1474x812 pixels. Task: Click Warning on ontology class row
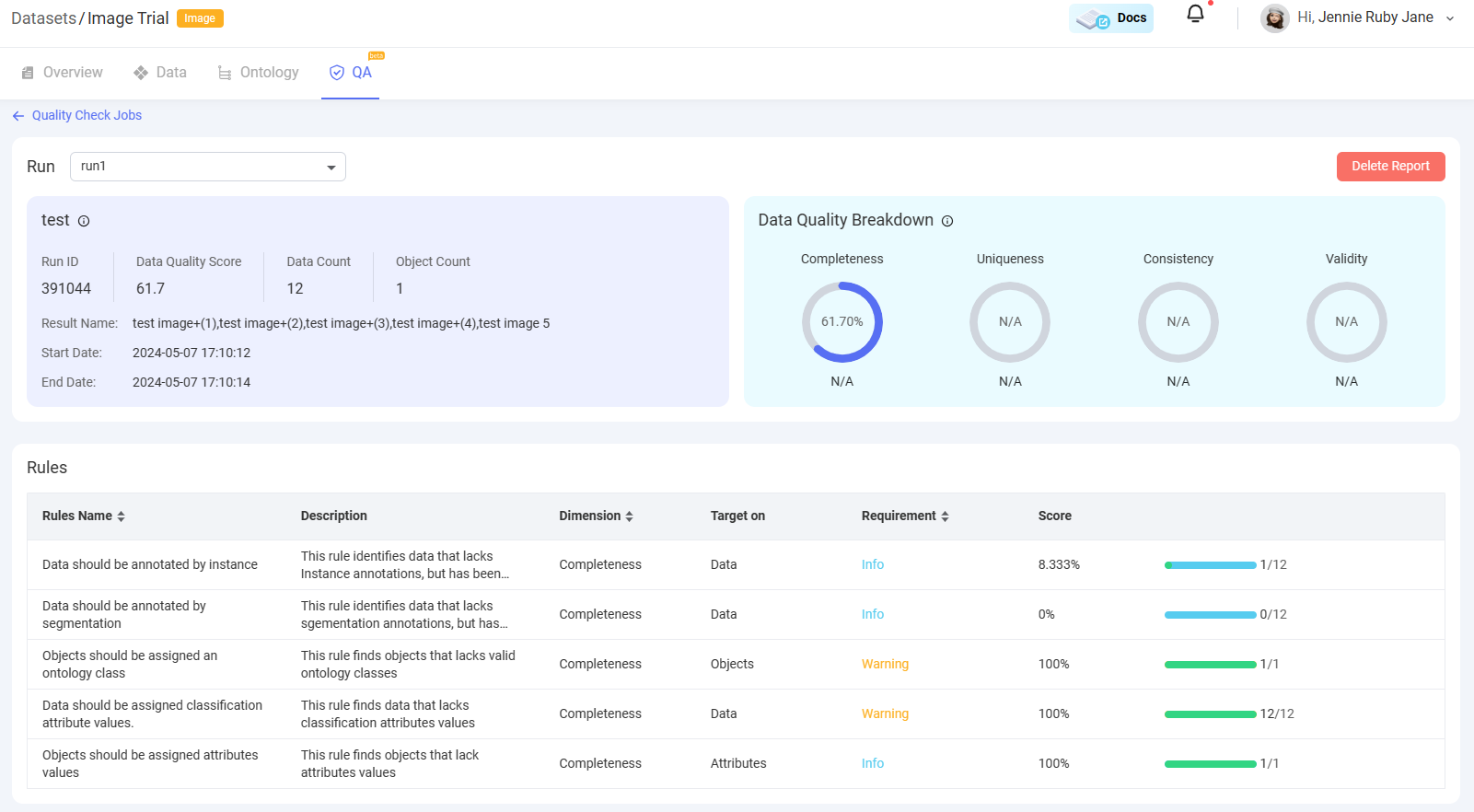[885, 665]
